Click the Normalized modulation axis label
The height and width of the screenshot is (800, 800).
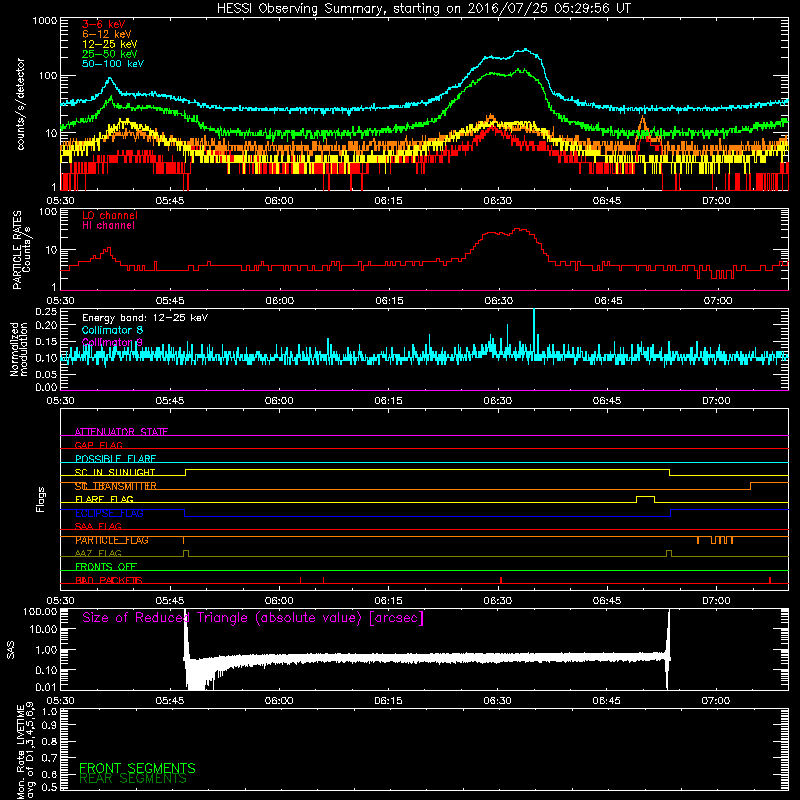click(19, 349)
